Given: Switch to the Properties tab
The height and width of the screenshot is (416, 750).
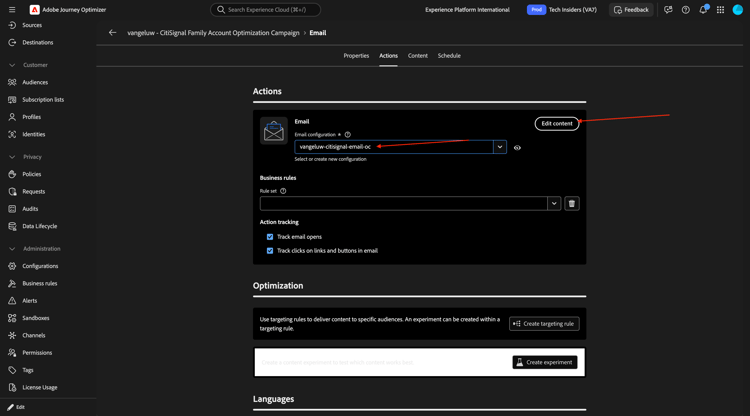Looking at the screenshot, I should click(356, 56).
